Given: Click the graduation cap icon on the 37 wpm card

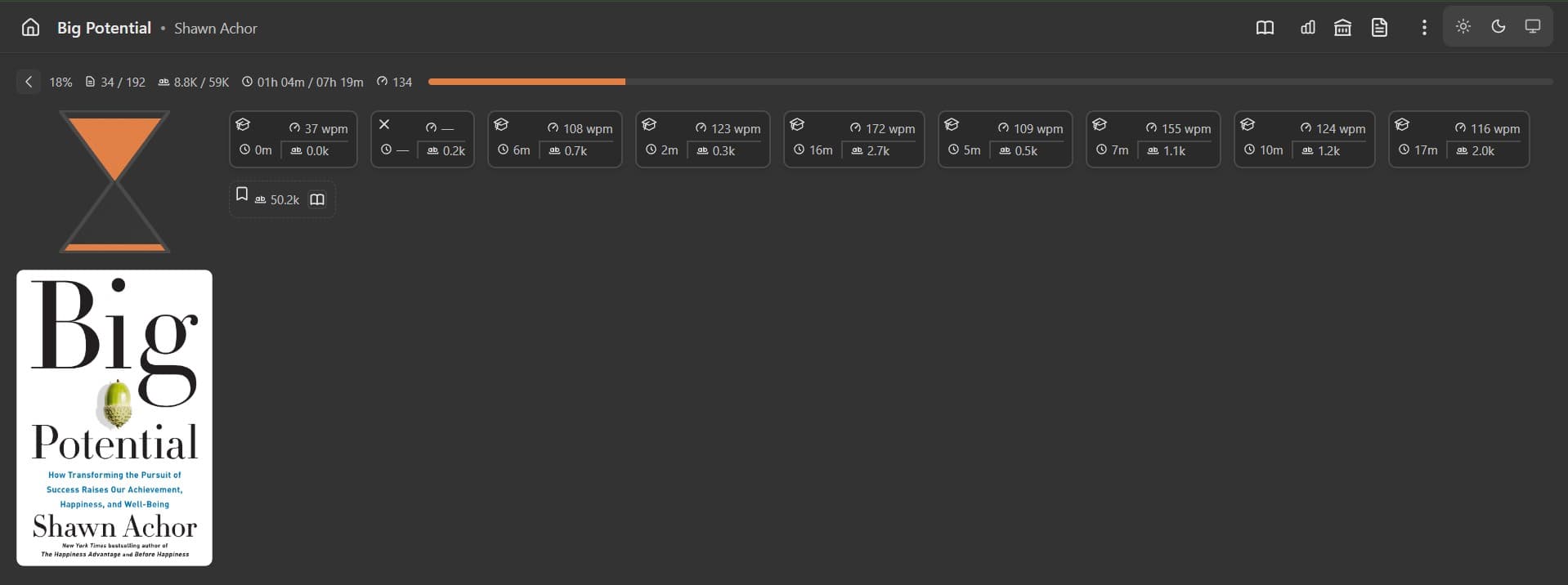Looking at the screenshot, I should pos(243,124).
